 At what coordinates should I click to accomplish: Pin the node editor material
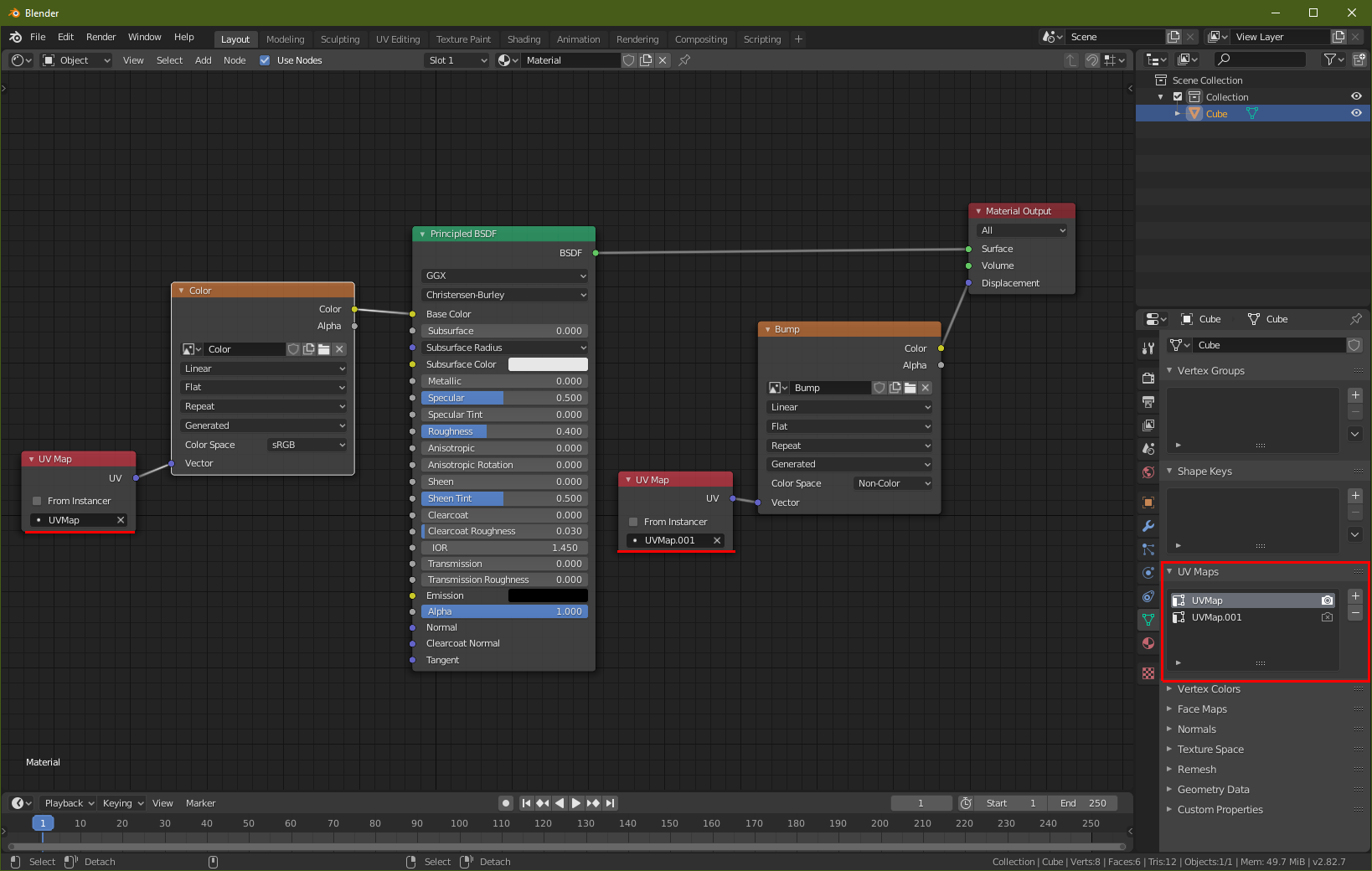tap(684, 60)
